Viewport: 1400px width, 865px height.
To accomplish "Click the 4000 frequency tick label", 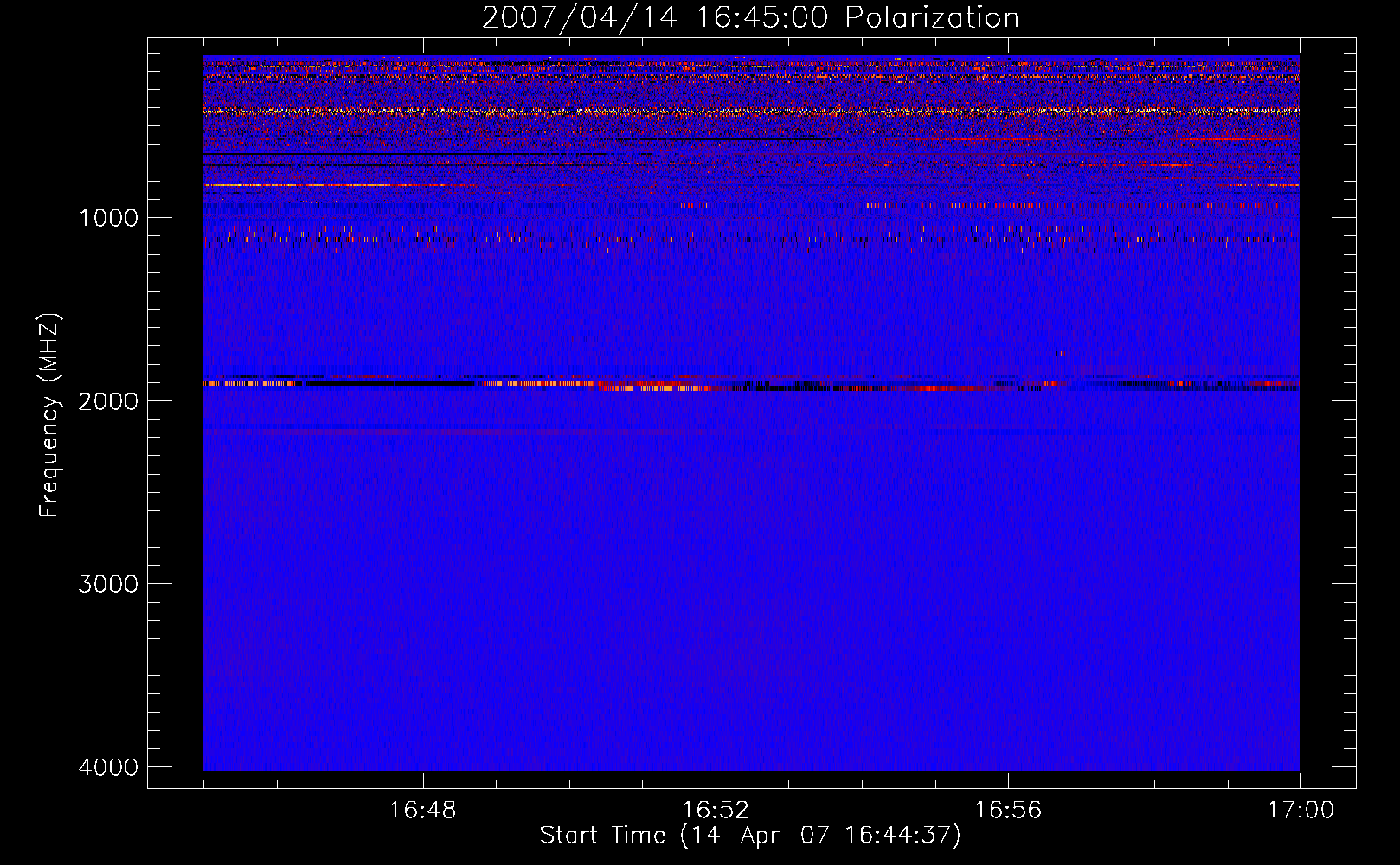I will click(108, 767).
